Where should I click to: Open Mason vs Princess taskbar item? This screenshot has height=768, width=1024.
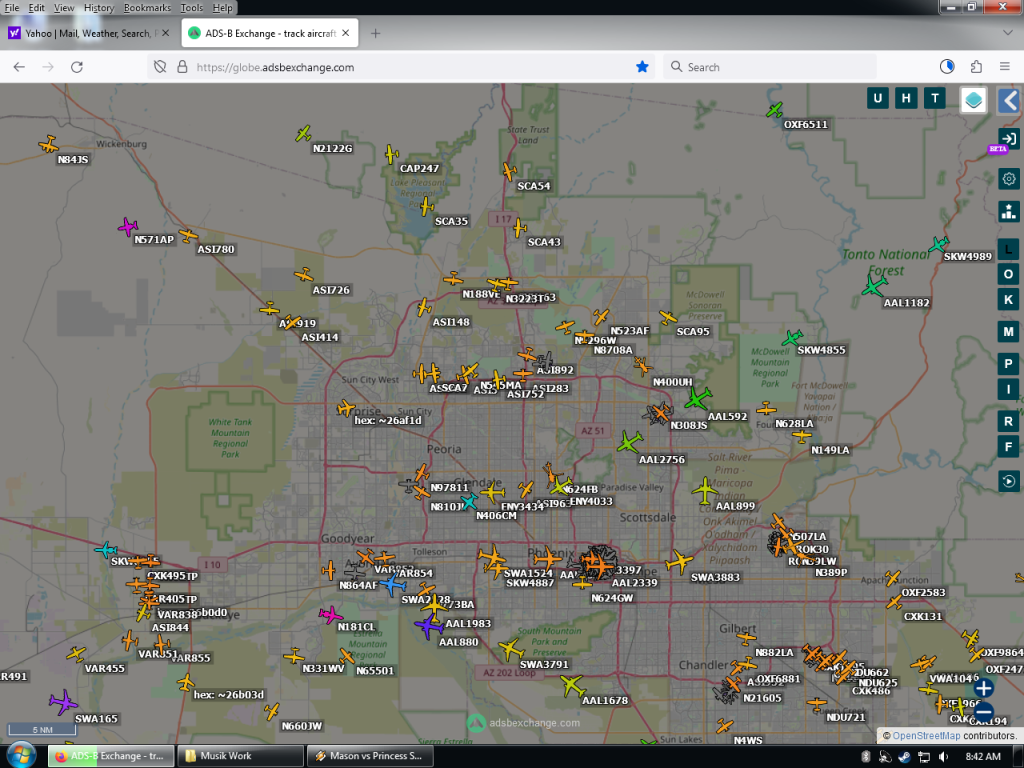pyautogui.click(x=370, y=756)
